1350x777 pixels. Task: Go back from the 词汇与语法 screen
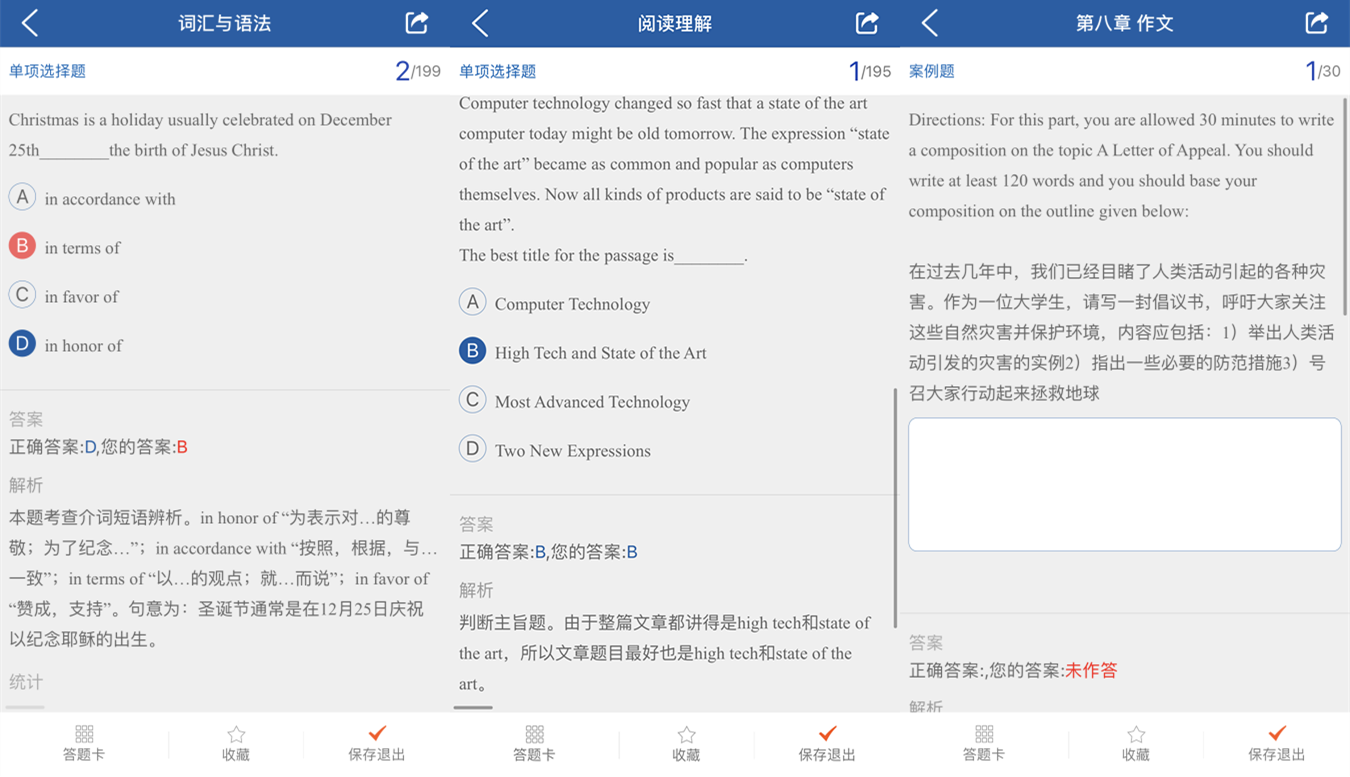(30, 23)
